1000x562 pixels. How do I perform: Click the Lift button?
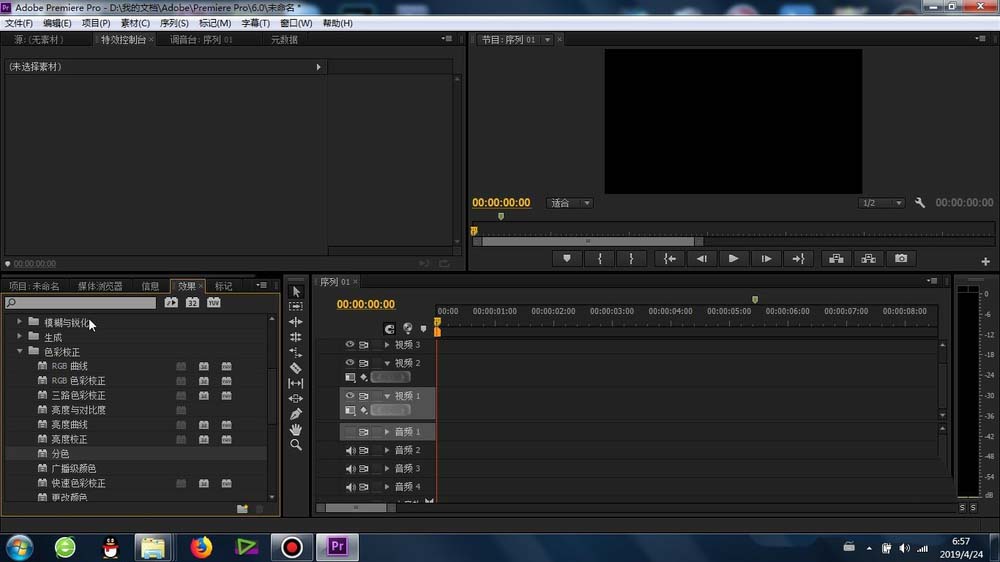point(836,258)
